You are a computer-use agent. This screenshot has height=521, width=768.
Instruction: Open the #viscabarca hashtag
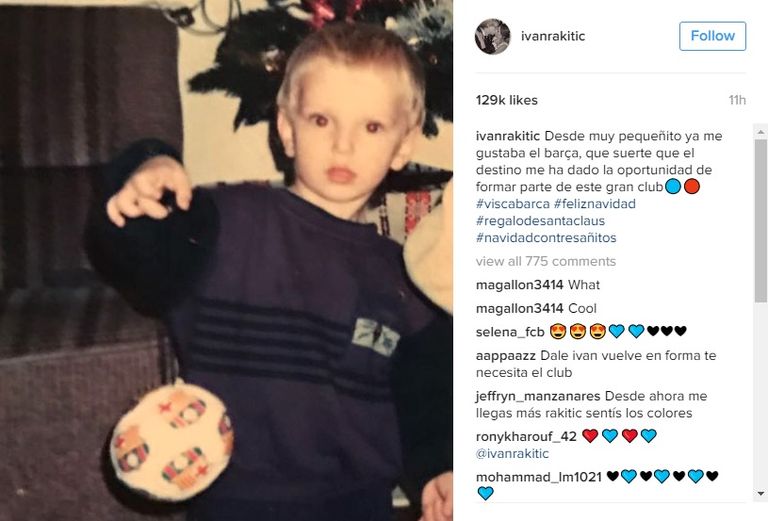512,204
